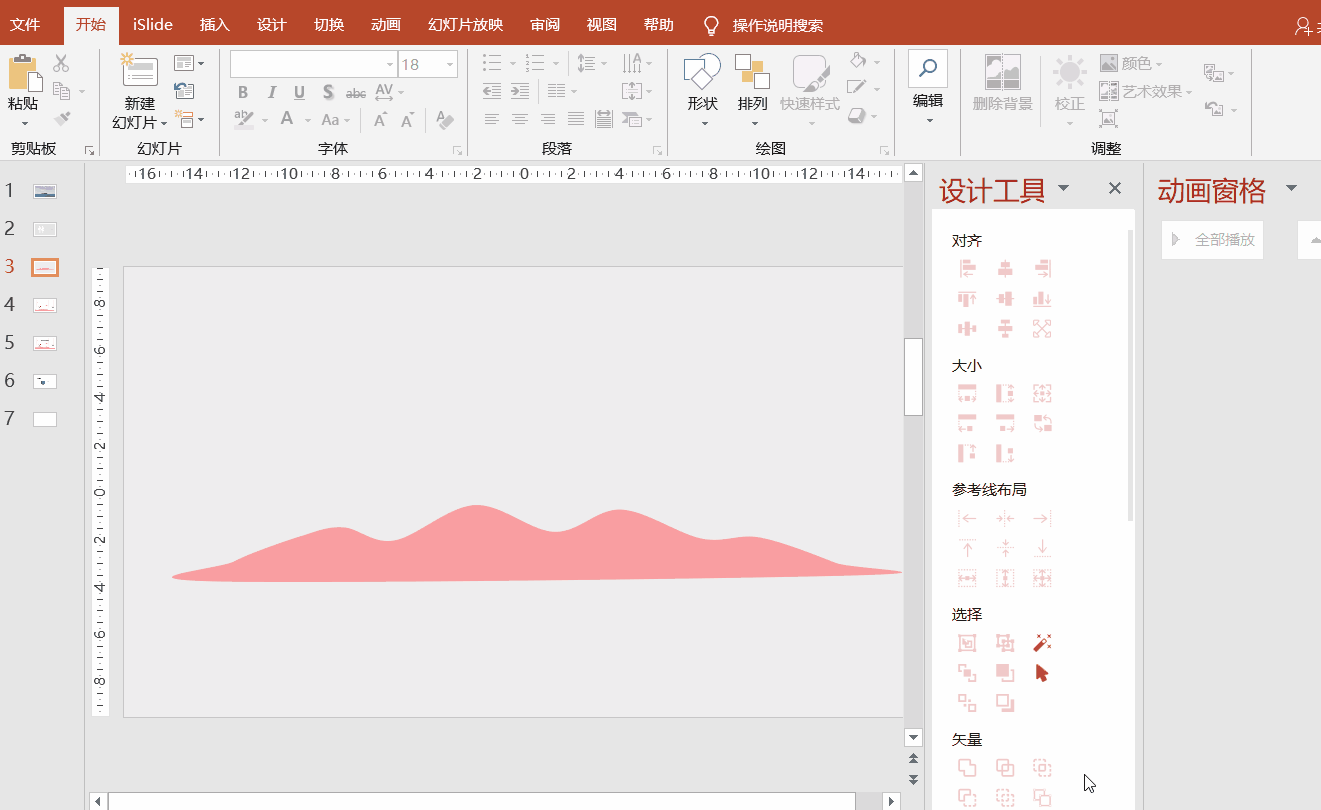Apply Bold formatting with B icon
This screenshot has height=810, width=1321.
243,92
